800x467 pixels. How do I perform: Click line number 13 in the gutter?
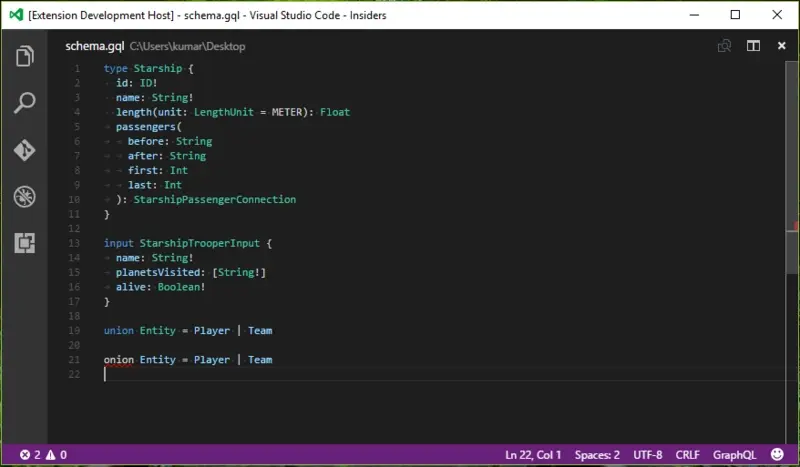click(x=74, y=243)
